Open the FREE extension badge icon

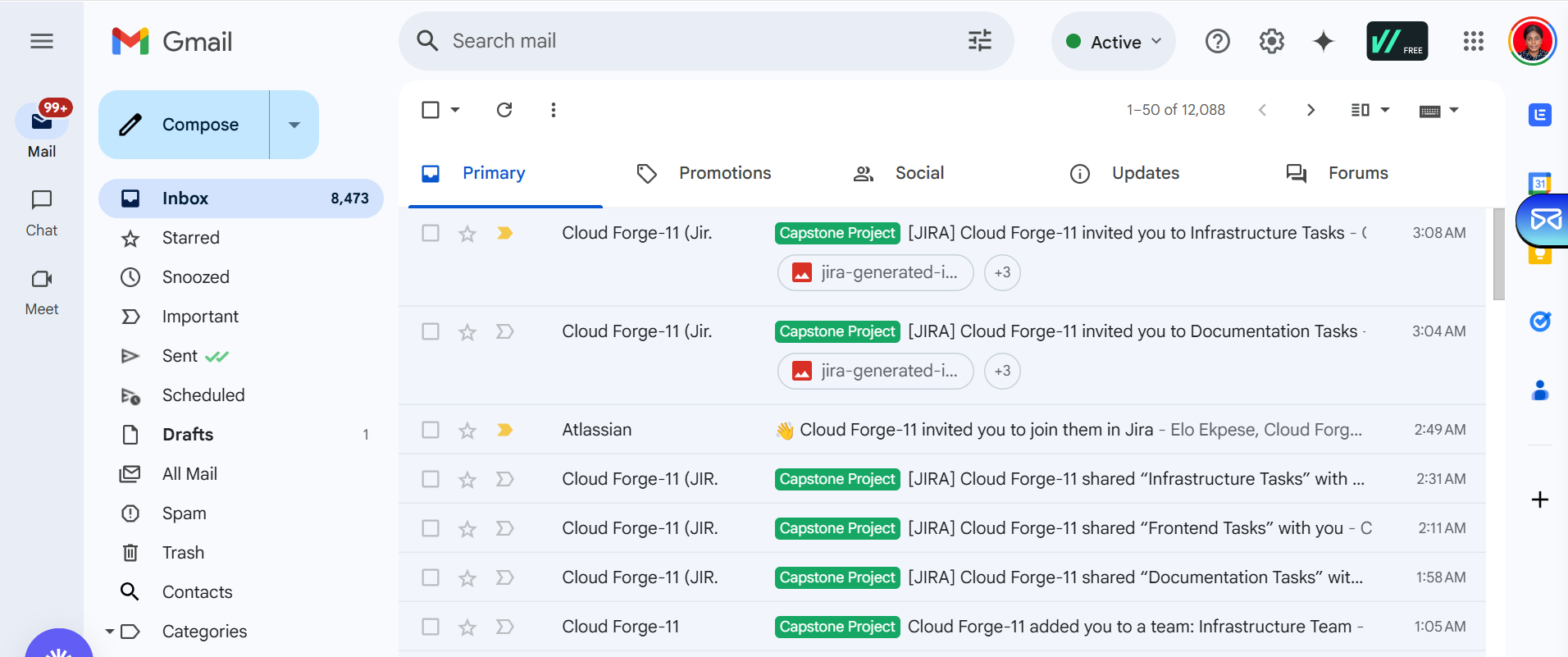coord(1397,41)
